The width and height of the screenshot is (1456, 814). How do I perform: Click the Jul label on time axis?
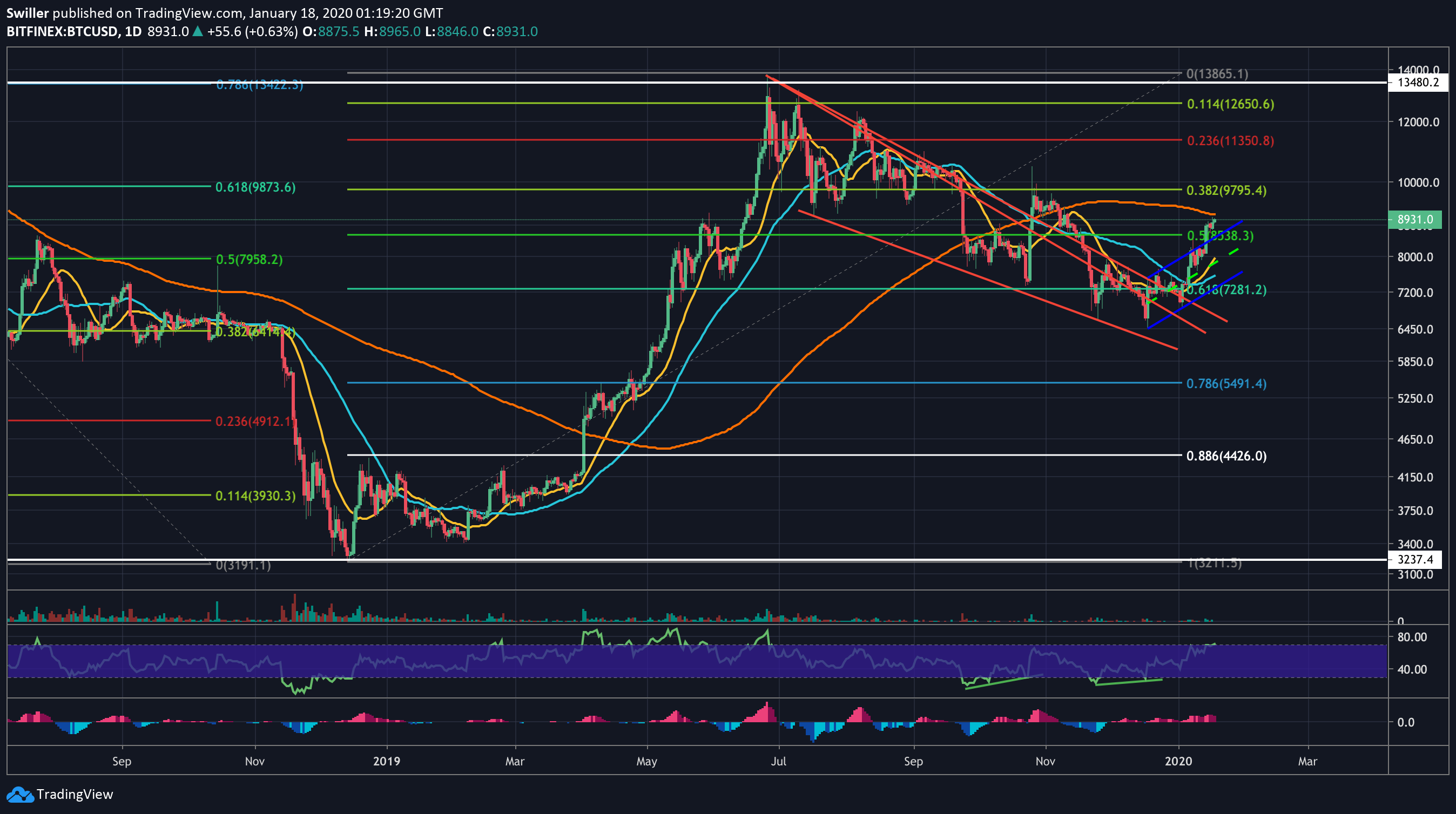pyautogui.click(x=778, y=761)
